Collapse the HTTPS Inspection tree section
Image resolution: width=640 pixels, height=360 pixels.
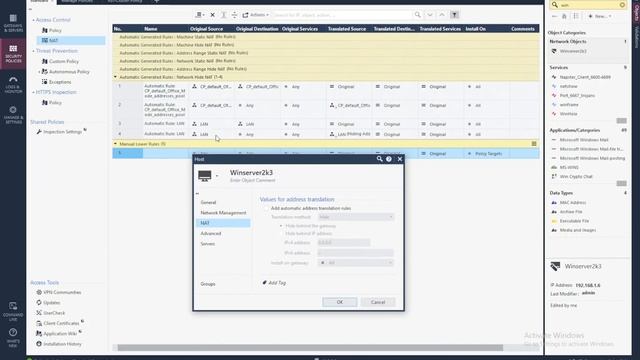[x=33, y=92]
